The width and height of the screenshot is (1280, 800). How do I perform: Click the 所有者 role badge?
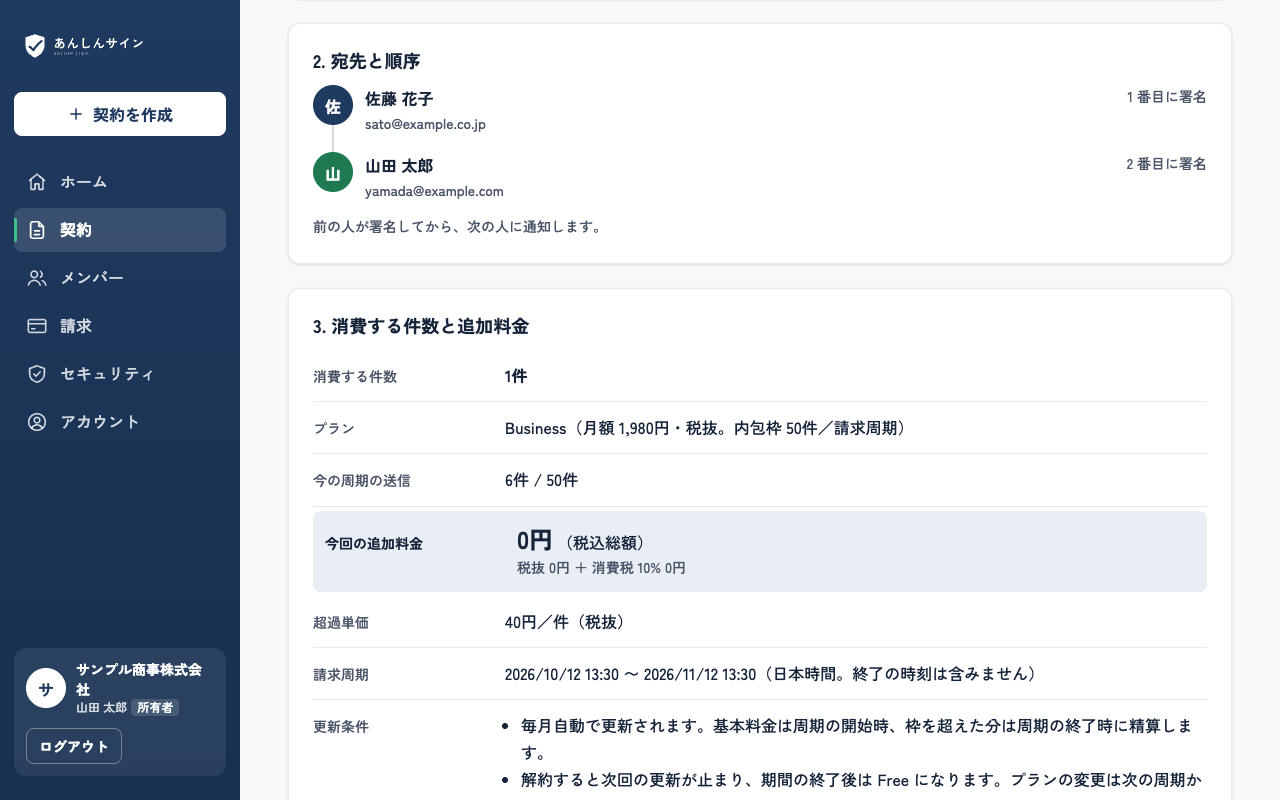(x=155, y=707)
